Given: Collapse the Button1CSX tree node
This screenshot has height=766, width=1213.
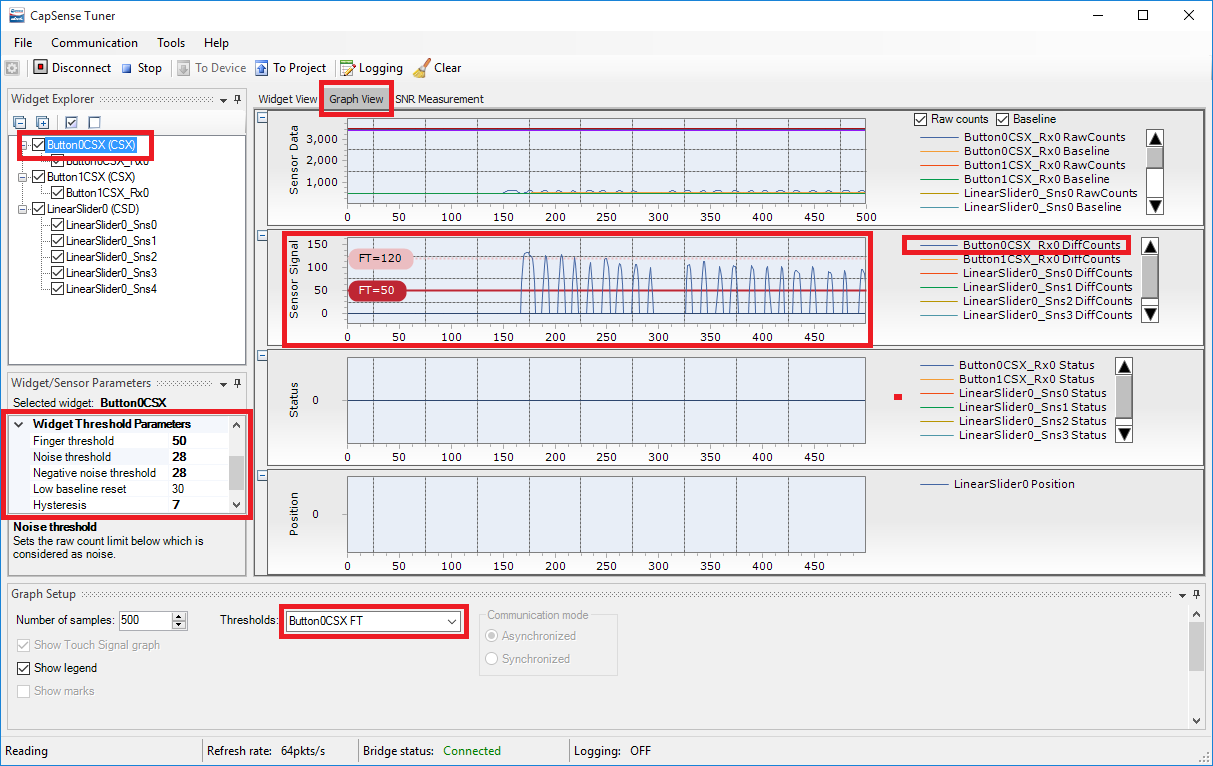Looking at the screenshot, I should click(23, 177).
